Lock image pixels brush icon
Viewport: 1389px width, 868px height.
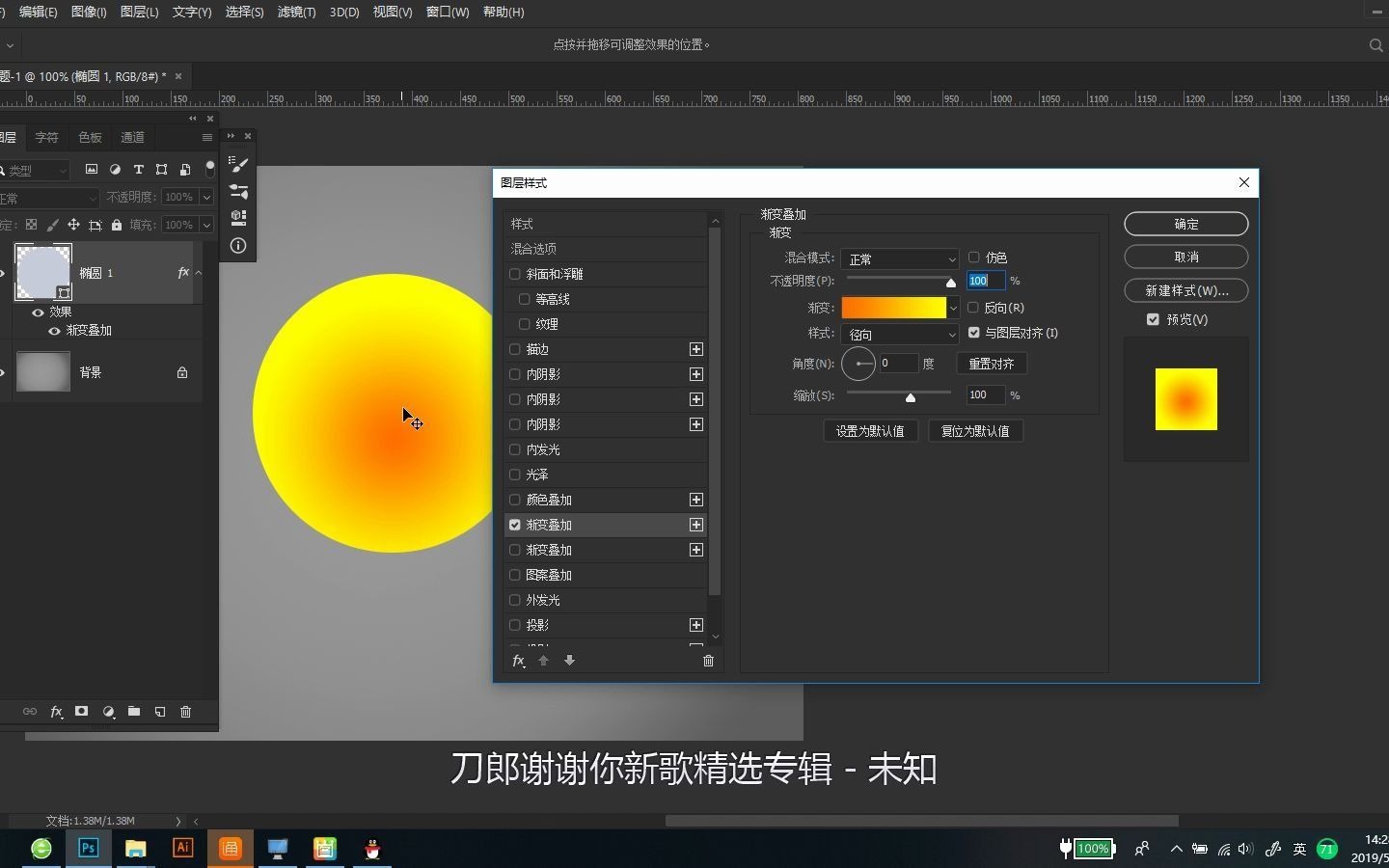[52, 225]
